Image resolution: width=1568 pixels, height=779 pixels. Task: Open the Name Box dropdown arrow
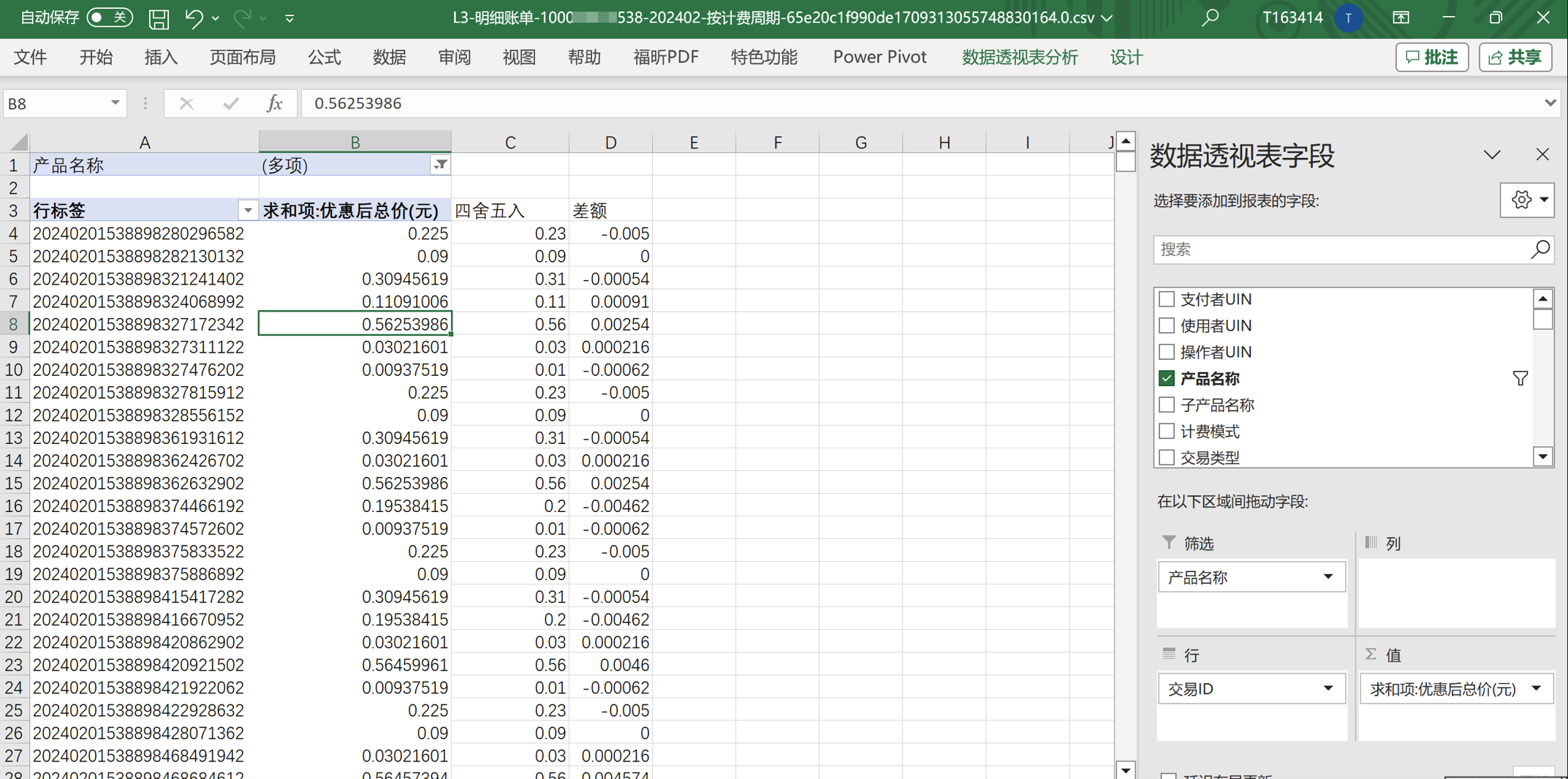click(115, 103)
